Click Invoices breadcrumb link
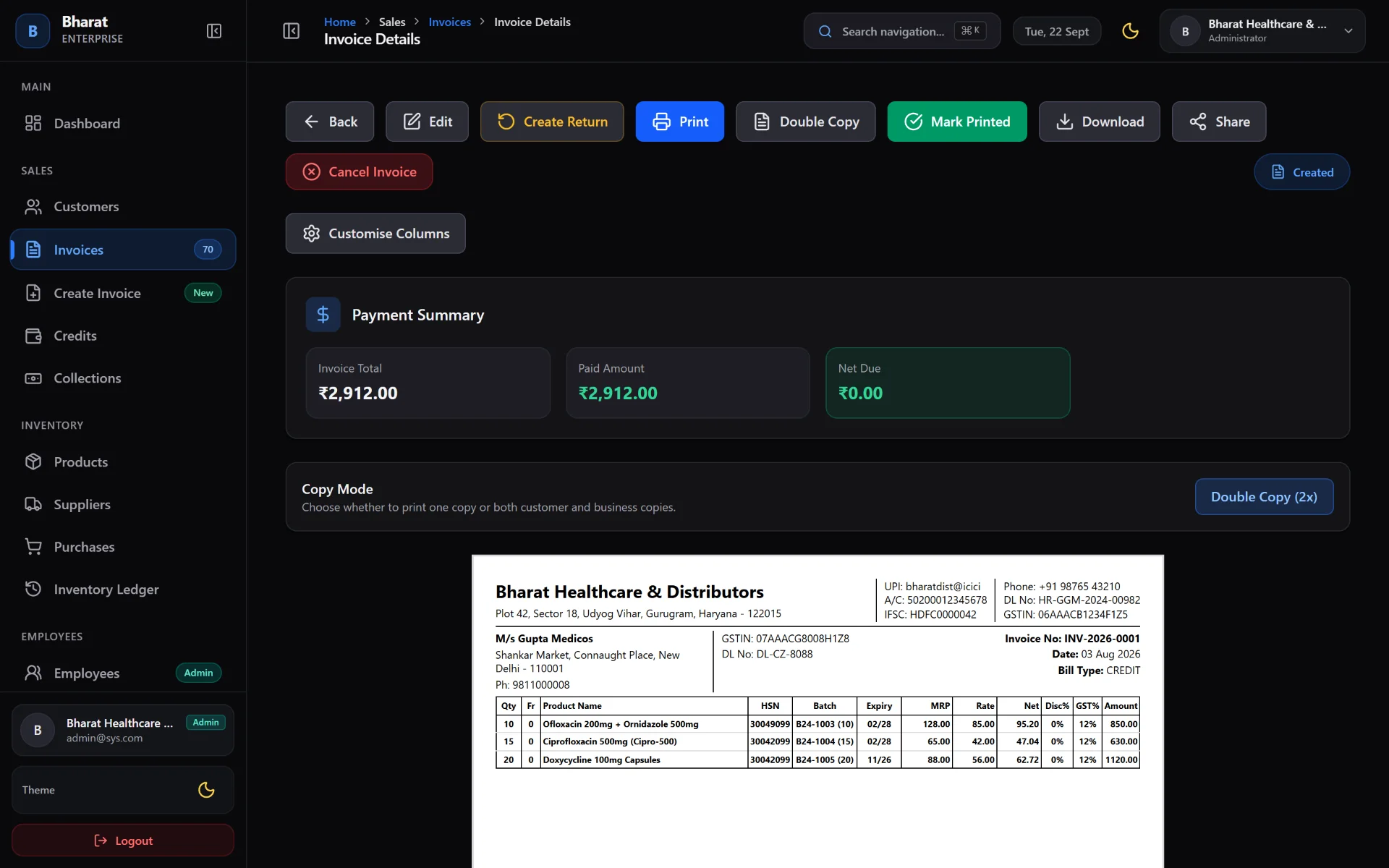 pos(449,22)
